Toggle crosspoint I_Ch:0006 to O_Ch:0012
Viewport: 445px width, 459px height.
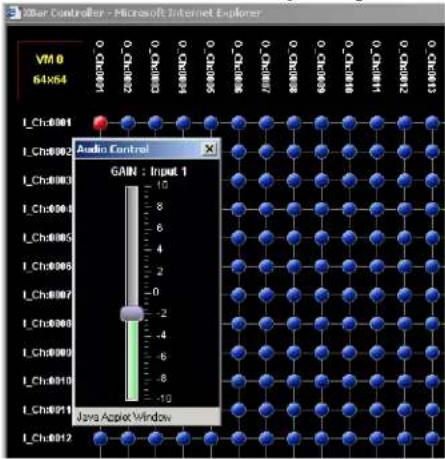(x=405, y=266)
